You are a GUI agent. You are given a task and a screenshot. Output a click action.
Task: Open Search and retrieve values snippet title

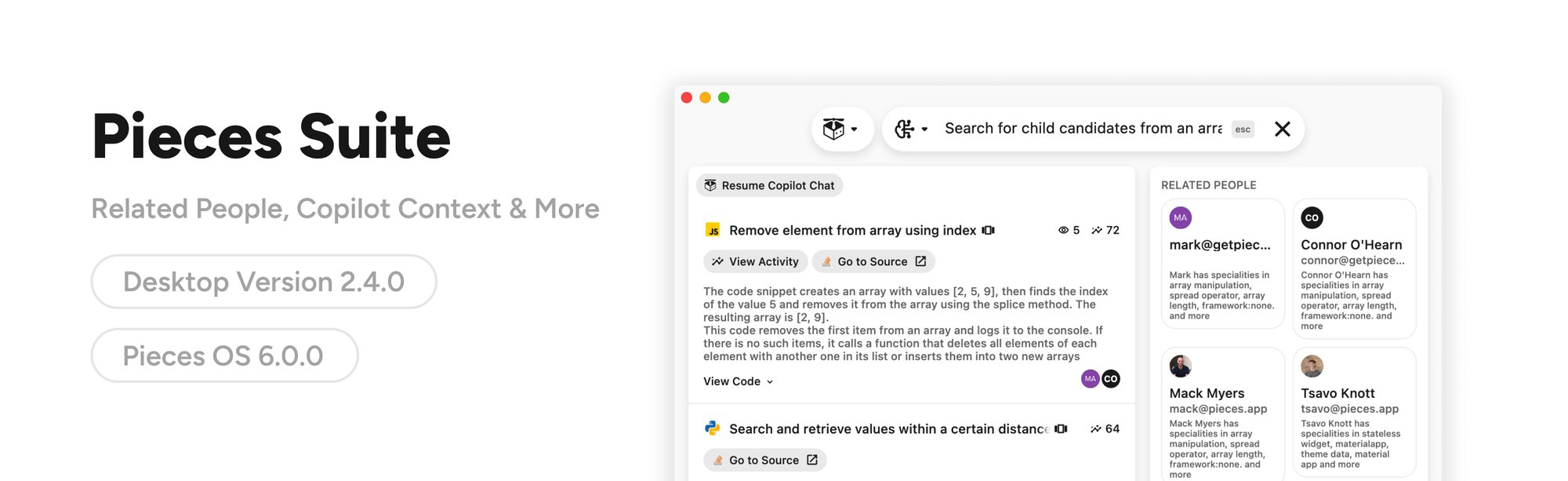(x=888, y=429)
